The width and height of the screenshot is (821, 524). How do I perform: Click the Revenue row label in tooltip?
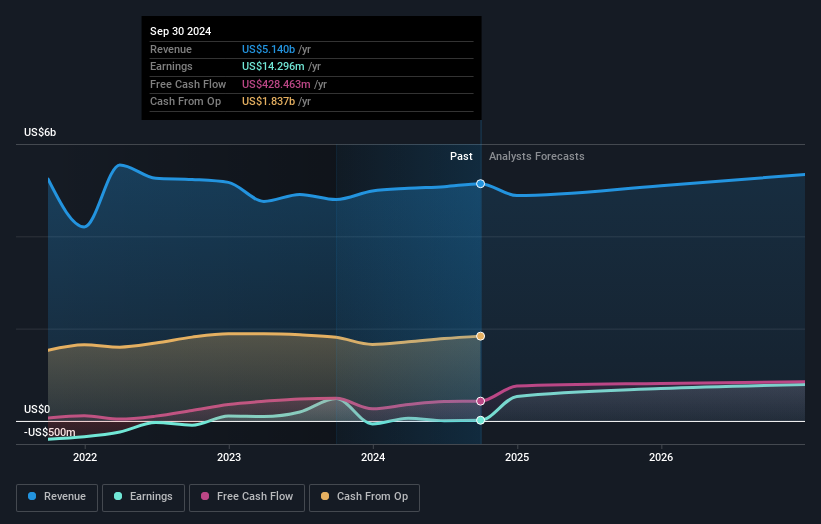171,49
